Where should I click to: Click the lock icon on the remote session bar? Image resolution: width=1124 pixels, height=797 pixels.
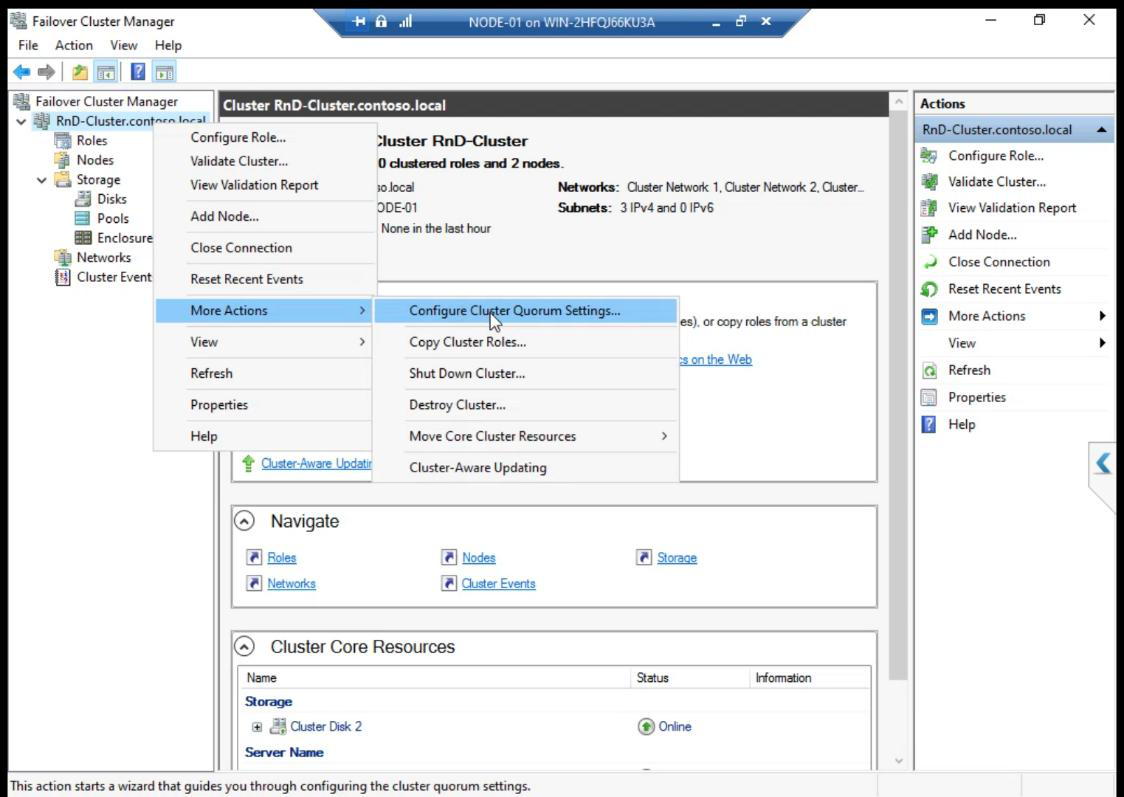tap(381, 22)
